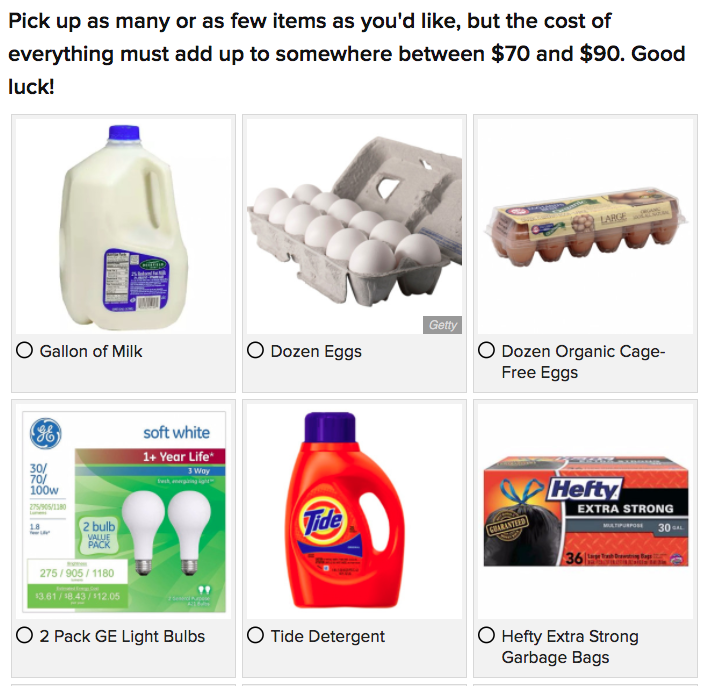Pick the Tide Detergent radio button
The width and height of the screenshot is (711, 686).
click(255, 636)
